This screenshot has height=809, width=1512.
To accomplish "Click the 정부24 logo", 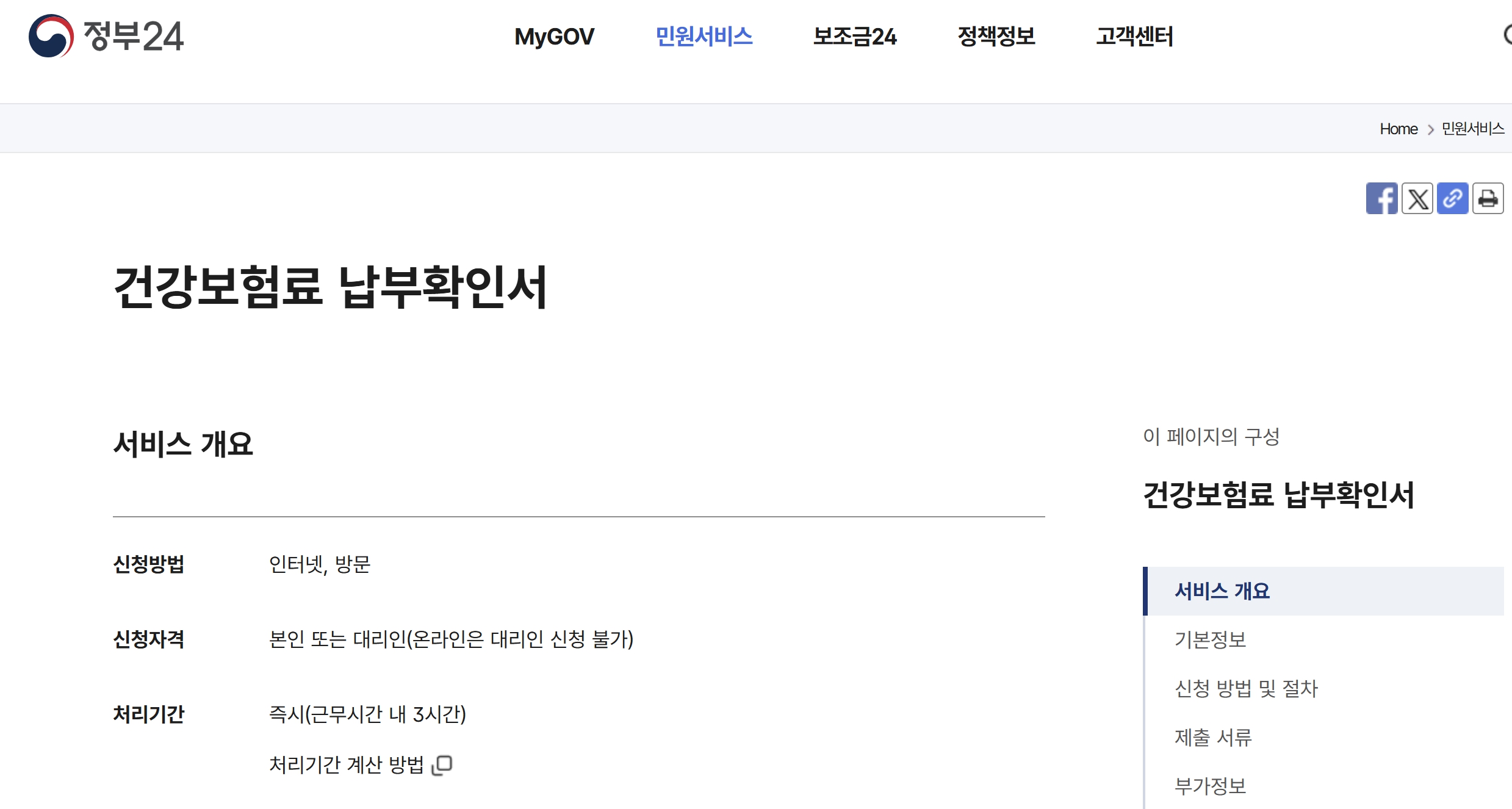I will click(x=106, y=36).
